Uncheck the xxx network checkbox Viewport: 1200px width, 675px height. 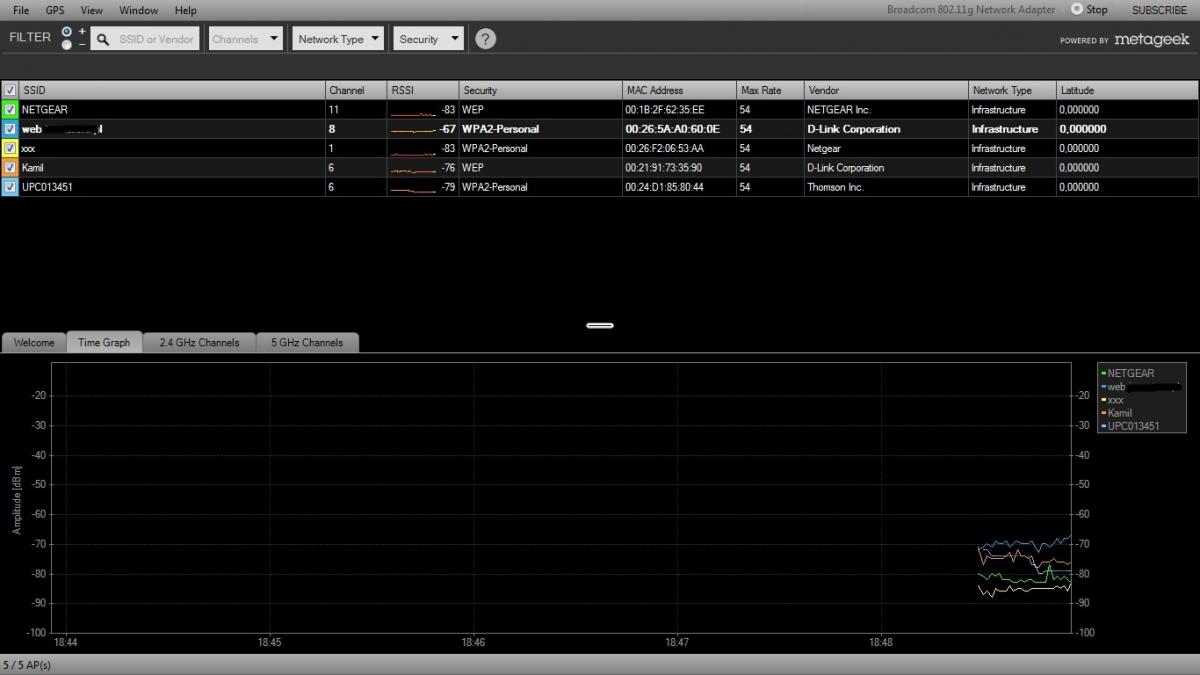pos(10,148)
